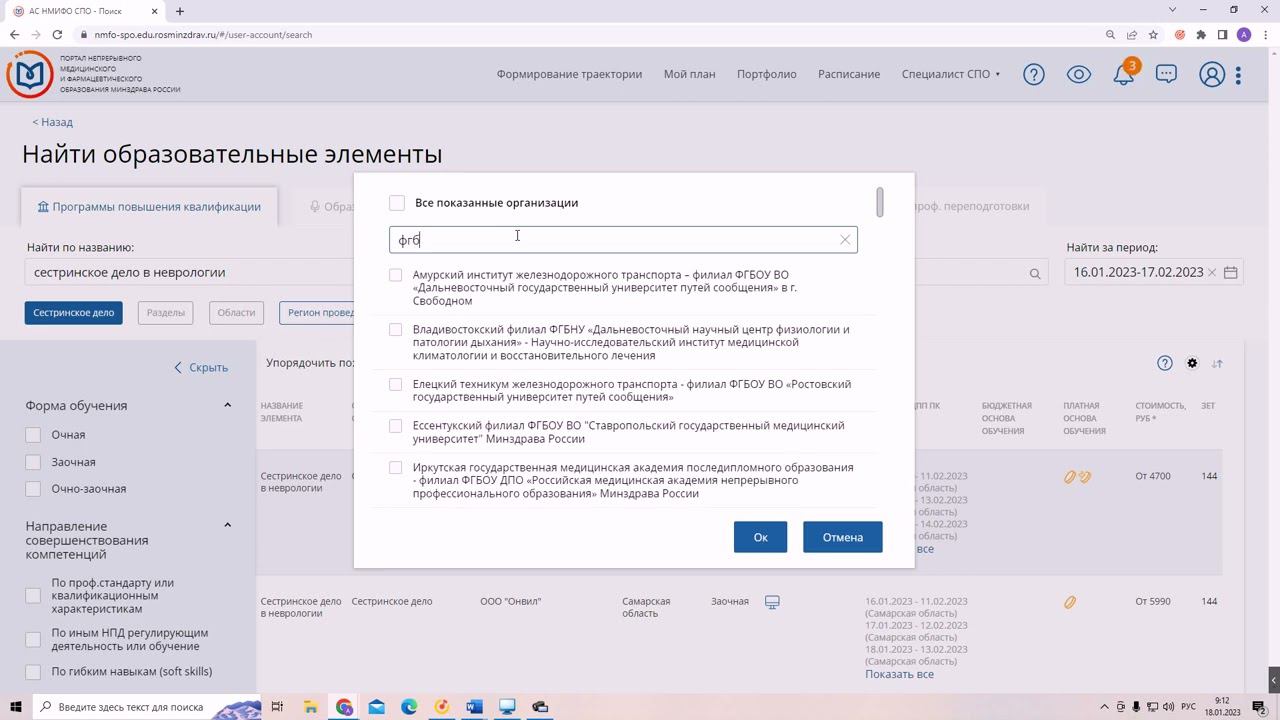
Task: Check Елецкий техникум железнодорожного транспорта organization
Action: click(x=396, y=384)
